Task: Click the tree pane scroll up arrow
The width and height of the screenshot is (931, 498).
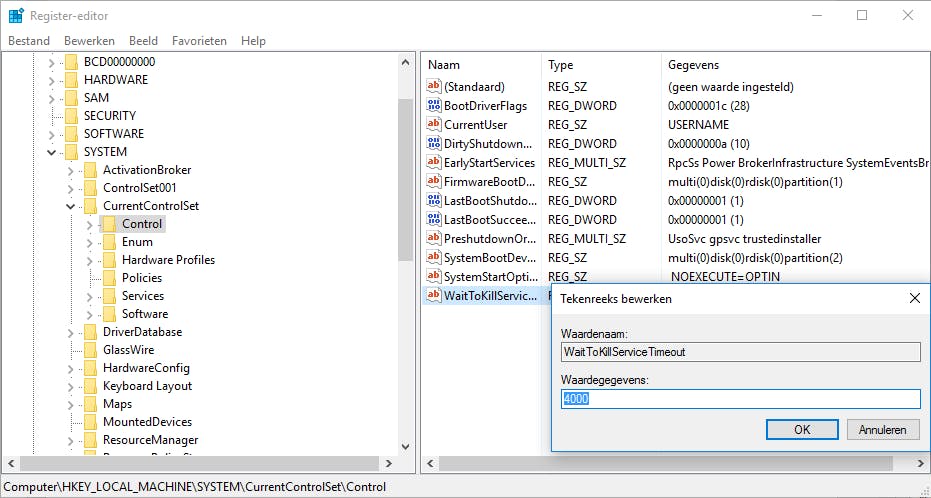Action: pos(406,62)
